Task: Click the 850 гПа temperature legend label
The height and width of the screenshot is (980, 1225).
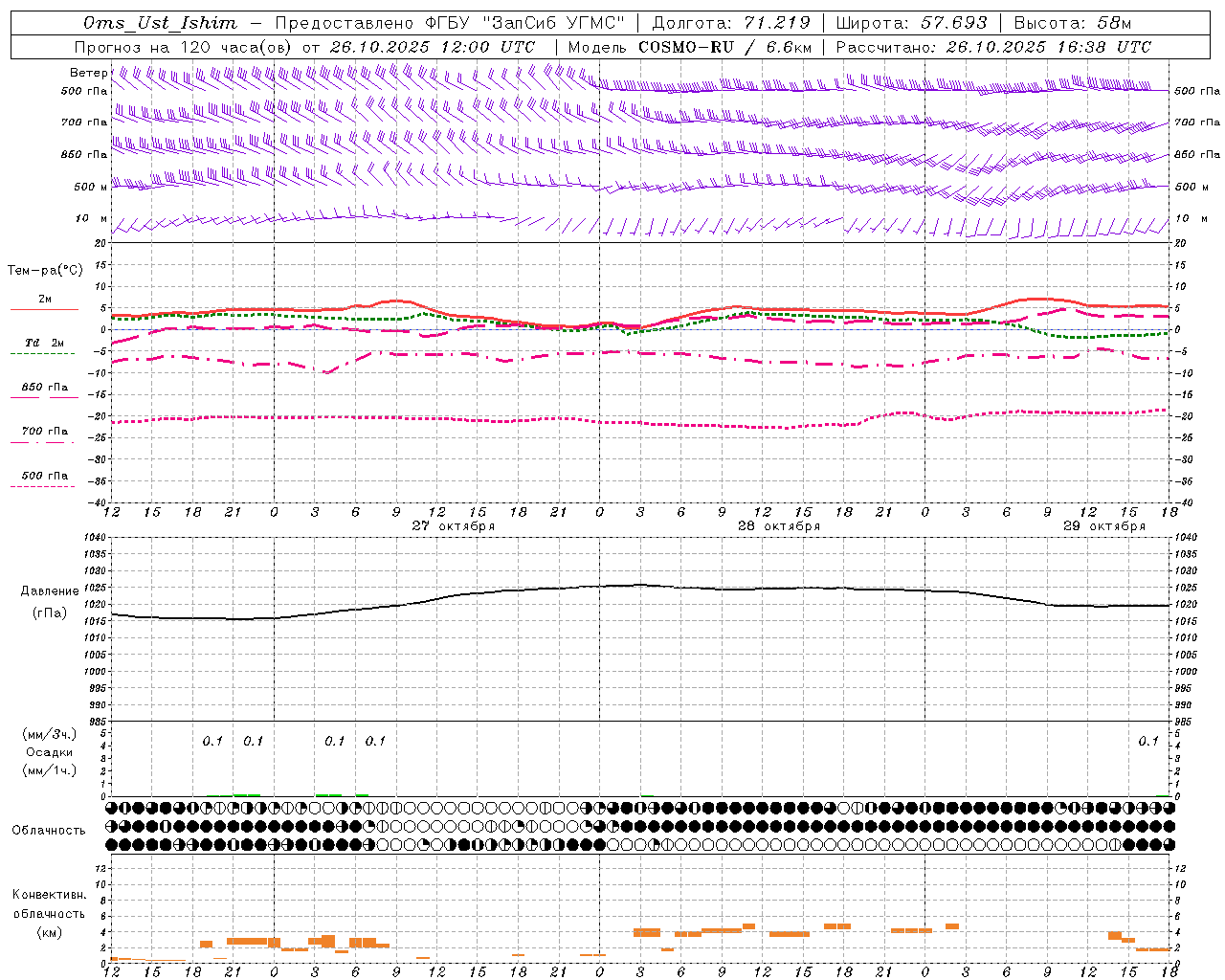Action: [x=44, y=387]
